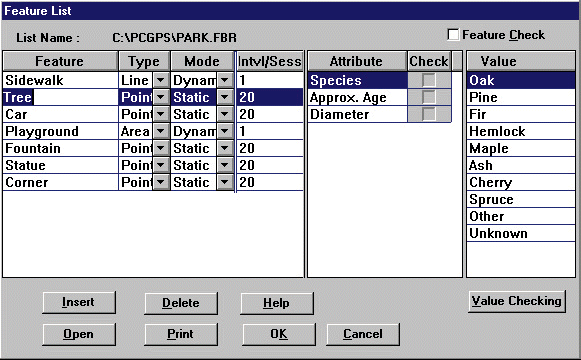Click the Insert button
The width and height of the screenshot is (581, 360).
point(79,303)
